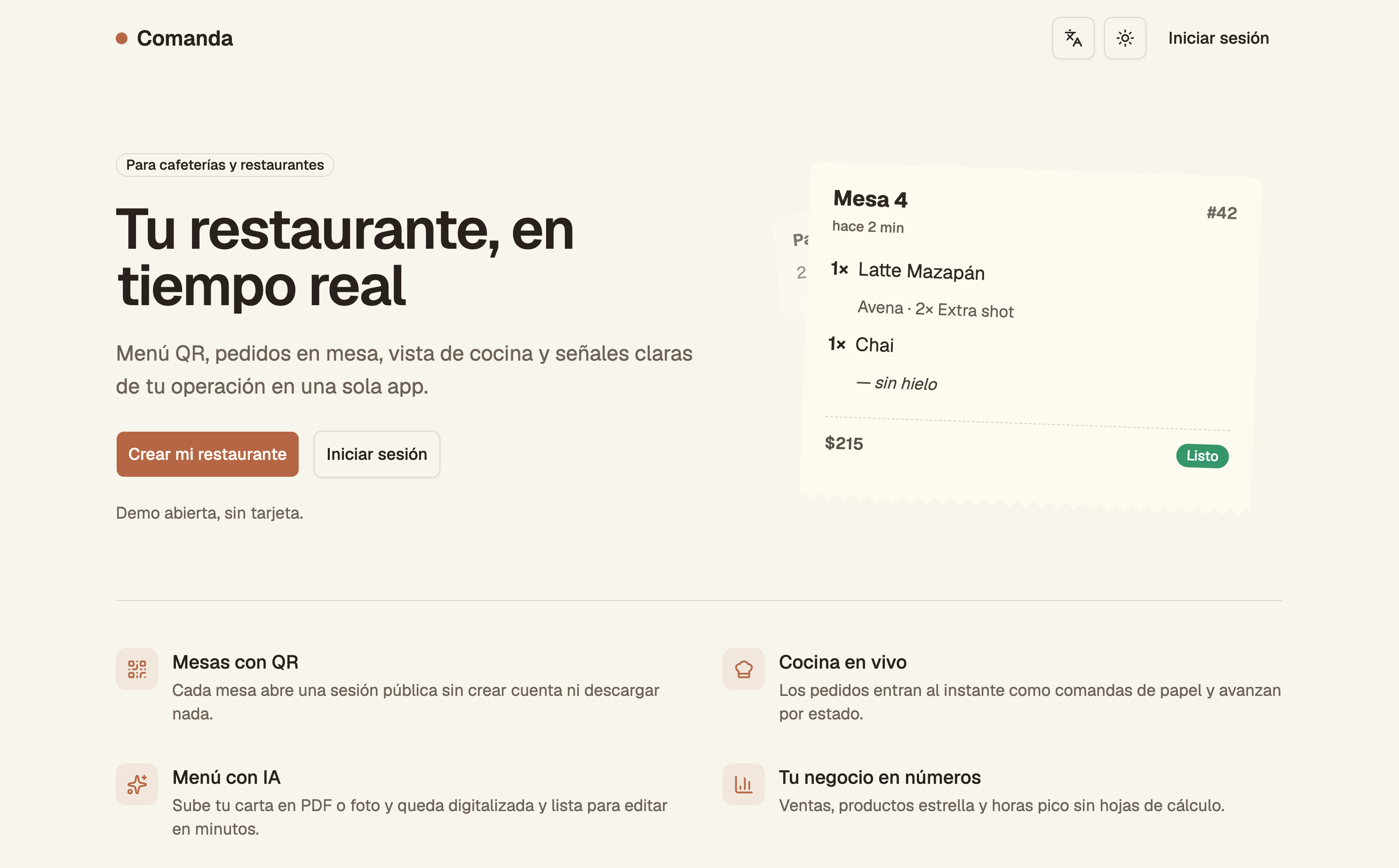Open the language translation switcher
The image size is (1399, 868).
point(1073,38)
